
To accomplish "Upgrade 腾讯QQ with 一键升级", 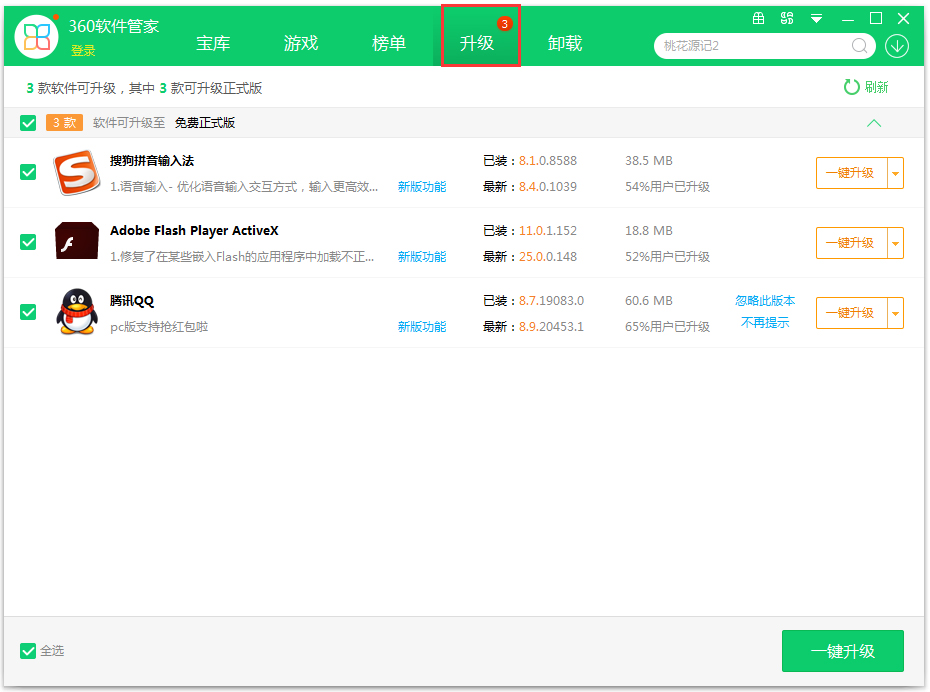I will click(x=852, y=313).
